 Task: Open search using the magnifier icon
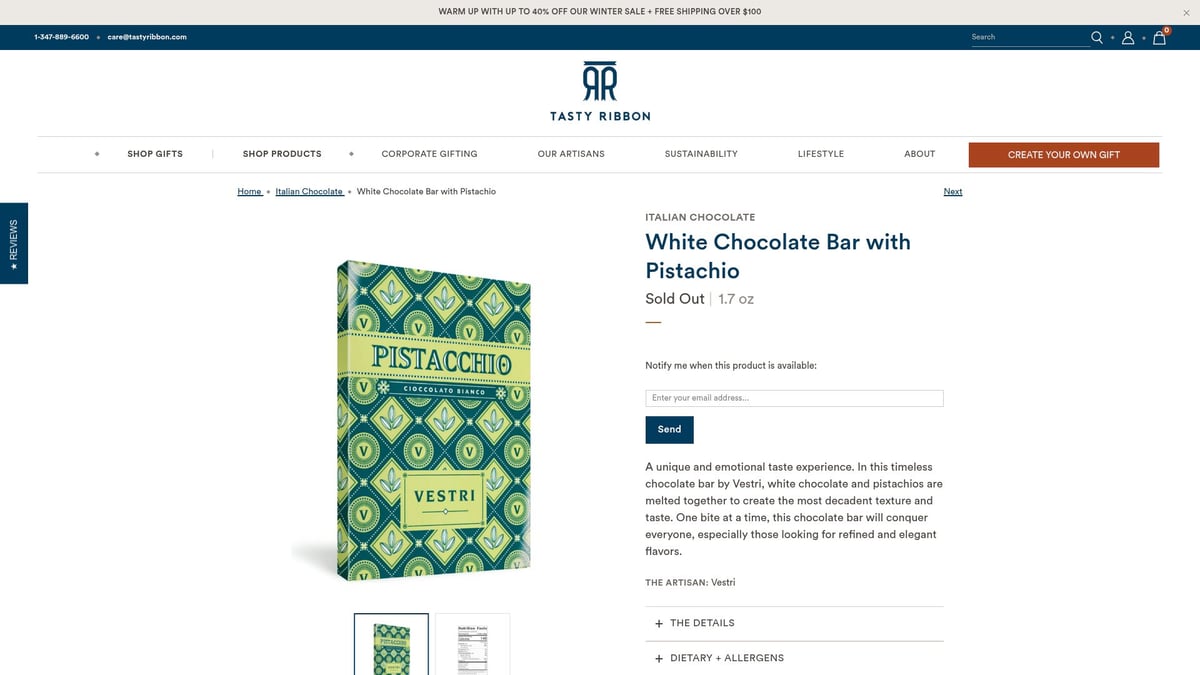pos(1096,37)
